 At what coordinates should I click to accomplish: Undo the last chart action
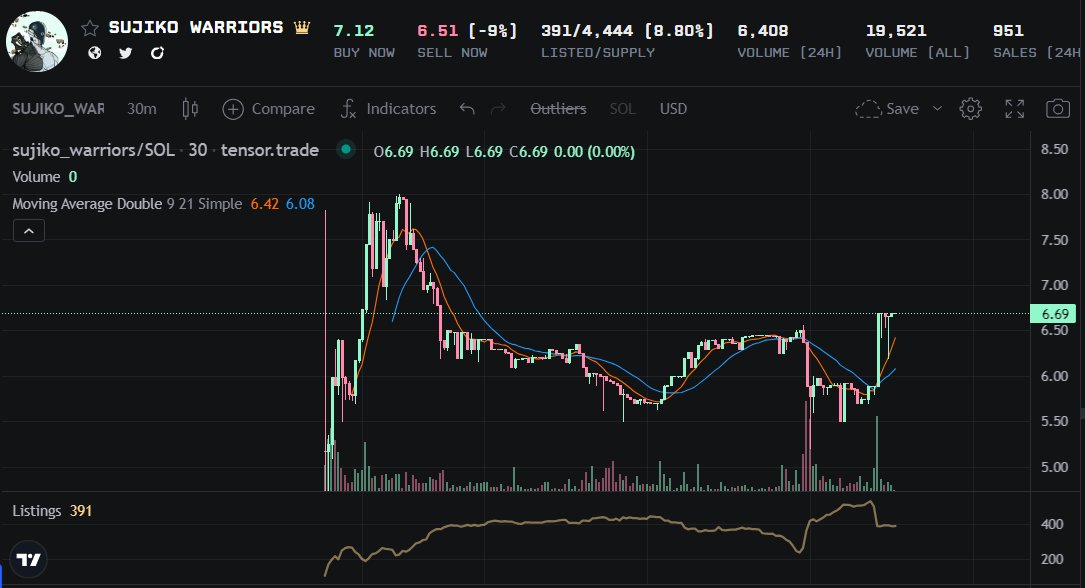467,109
